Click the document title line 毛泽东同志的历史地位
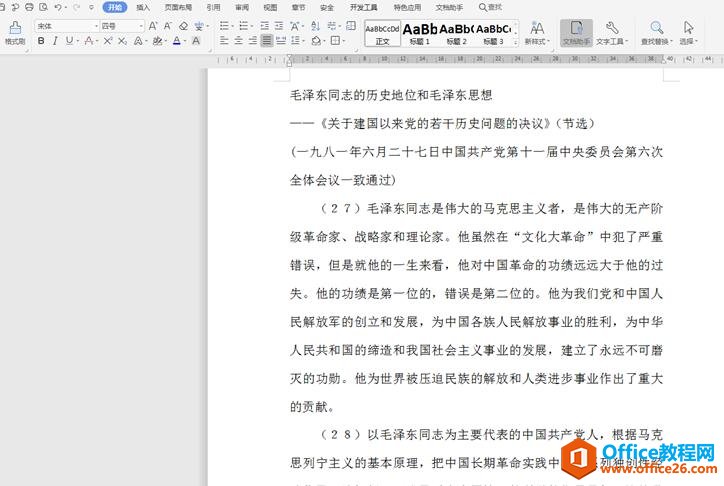Screen dimensions: 724x486 391,95
